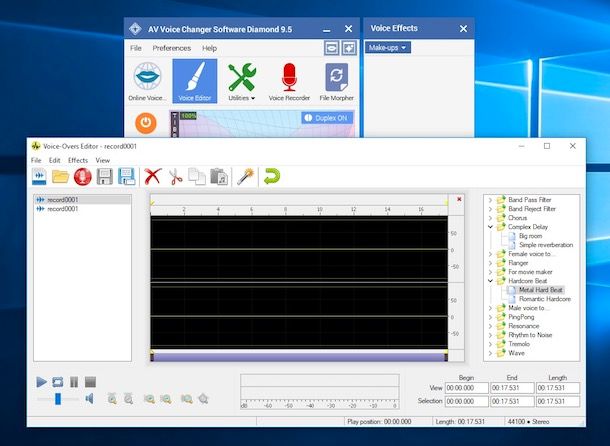Open Edit menu in Voice-Overs Editor
This screenshot has width=610, height=446.
[54, 160]
